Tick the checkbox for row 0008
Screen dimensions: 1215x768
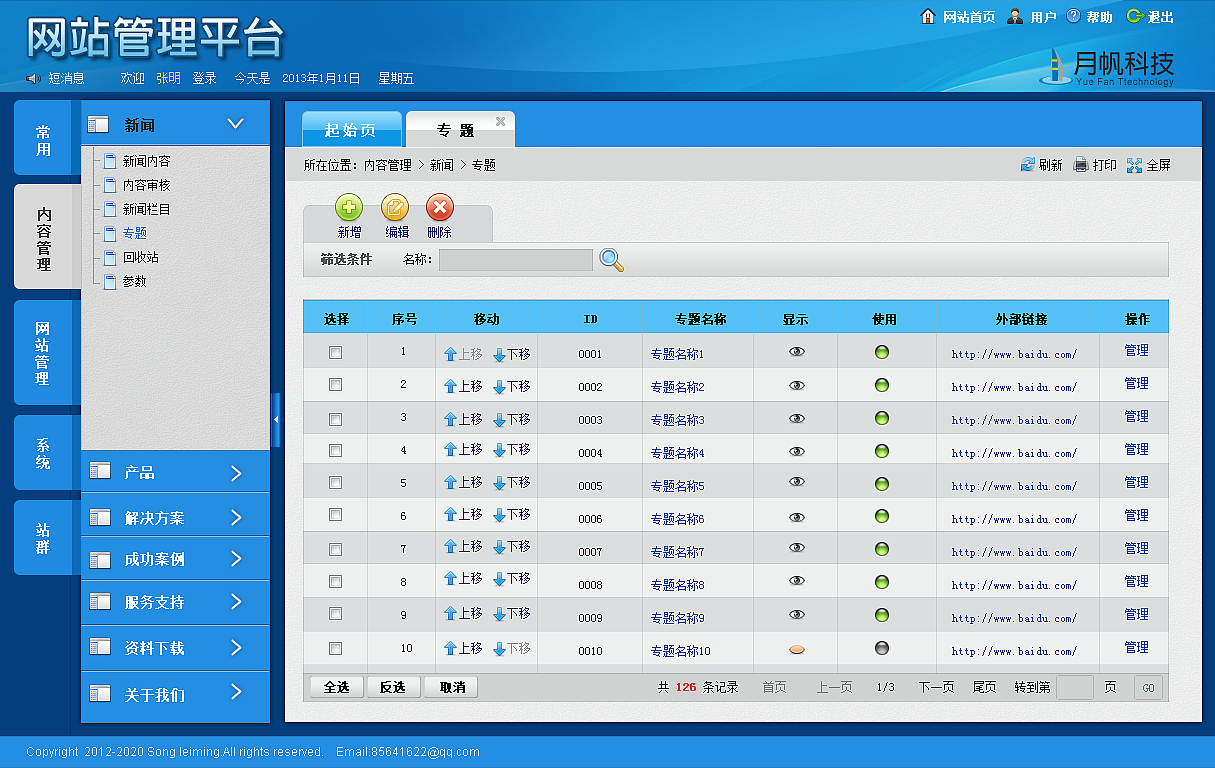tap(335, 581)
